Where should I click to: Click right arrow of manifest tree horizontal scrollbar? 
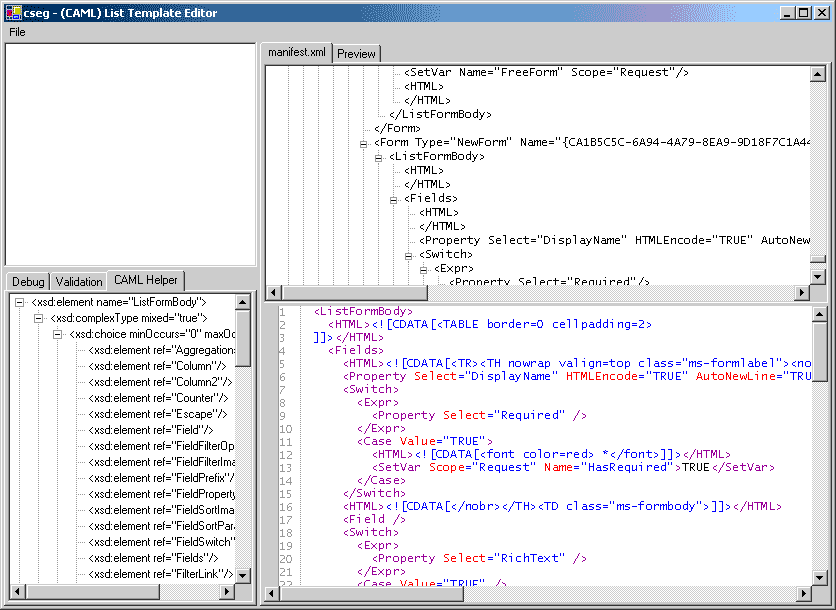click(x=802, y=292)
